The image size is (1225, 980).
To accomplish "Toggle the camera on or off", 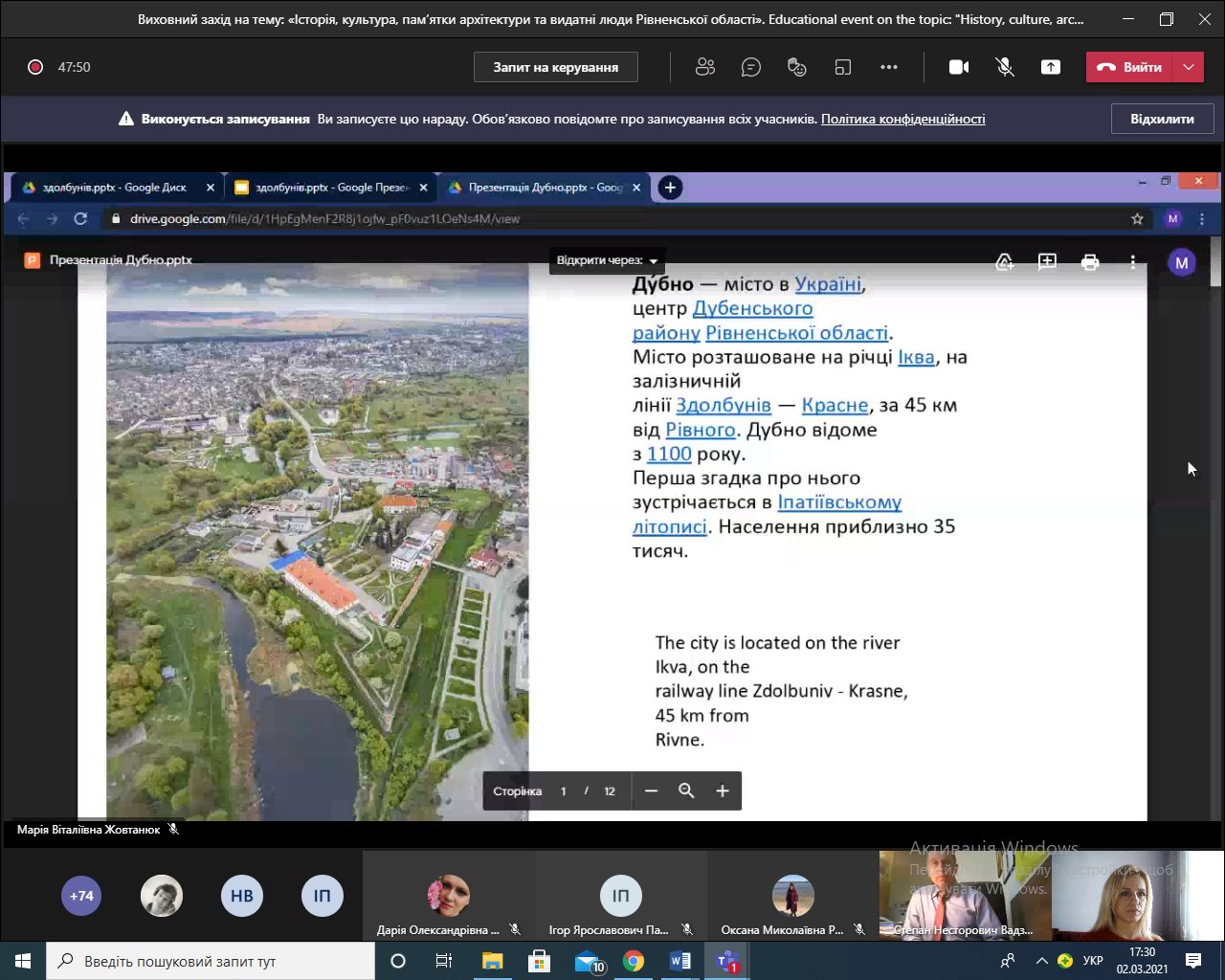I will 959,67.
